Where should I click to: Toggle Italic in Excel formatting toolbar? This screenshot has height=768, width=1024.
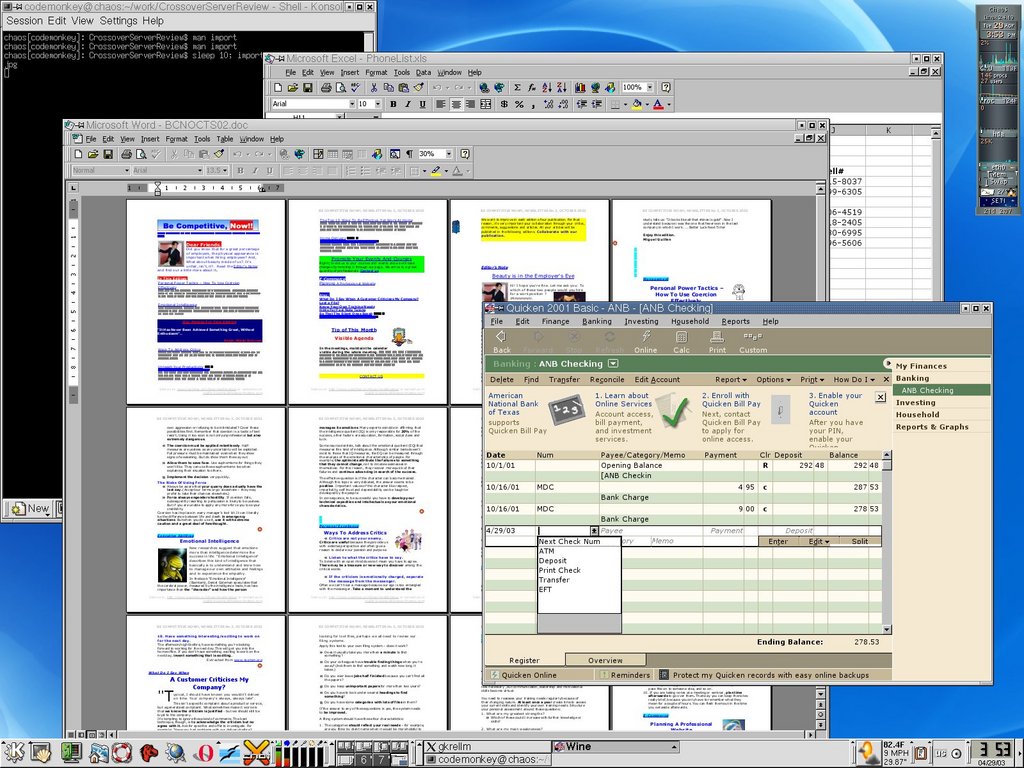(x=408, y=104)
